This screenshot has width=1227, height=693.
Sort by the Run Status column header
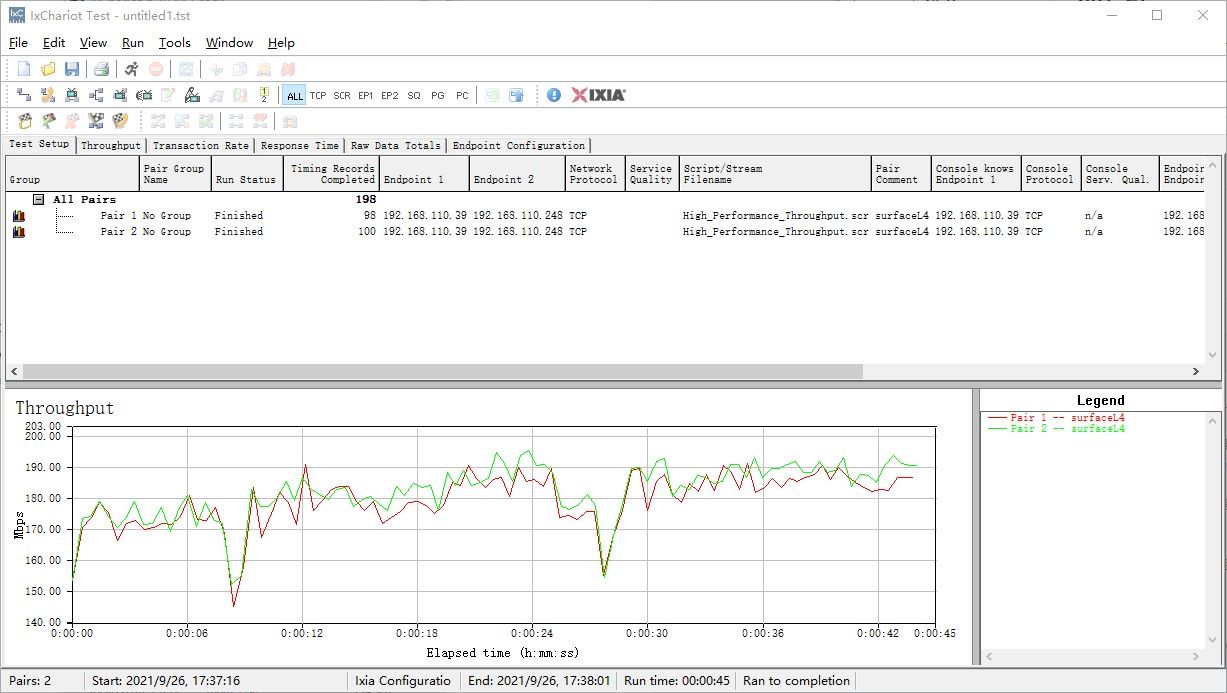247,174
